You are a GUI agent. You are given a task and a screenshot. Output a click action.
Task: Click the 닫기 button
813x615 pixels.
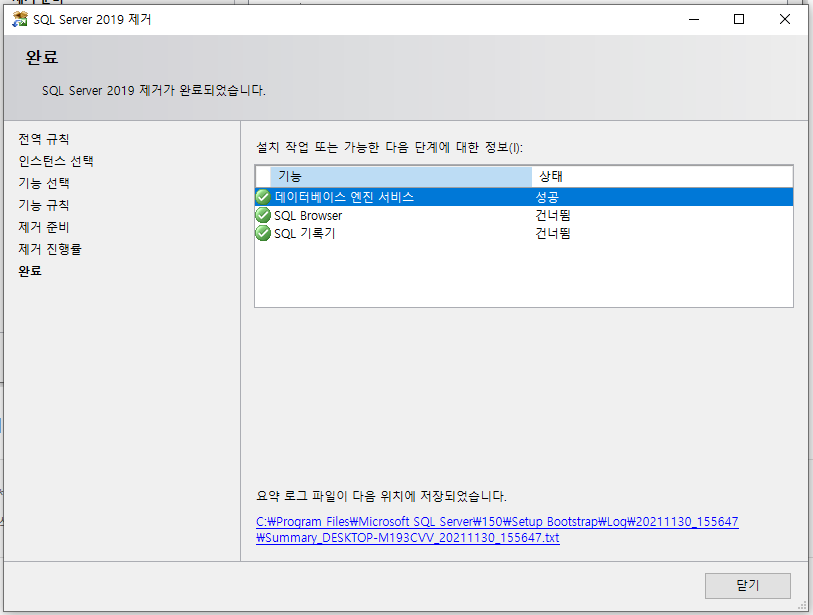coord(748,585)
